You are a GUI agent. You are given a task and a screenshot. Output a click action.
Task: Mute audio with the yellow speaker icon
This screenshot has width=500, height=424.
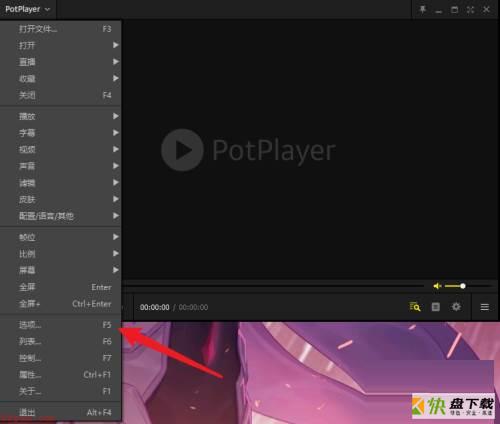pos(437,286)
